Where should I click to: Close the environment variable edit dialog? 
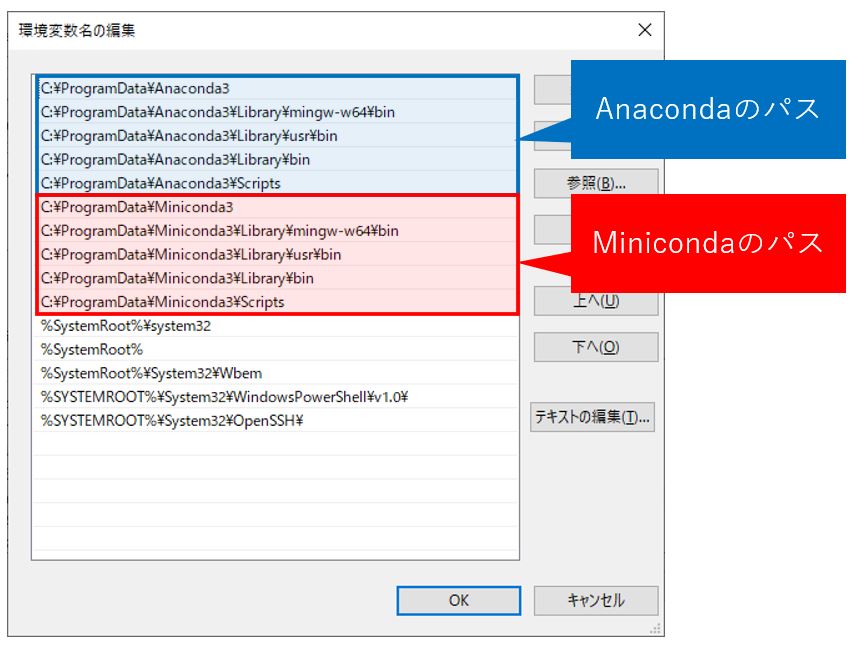[645, 30]
